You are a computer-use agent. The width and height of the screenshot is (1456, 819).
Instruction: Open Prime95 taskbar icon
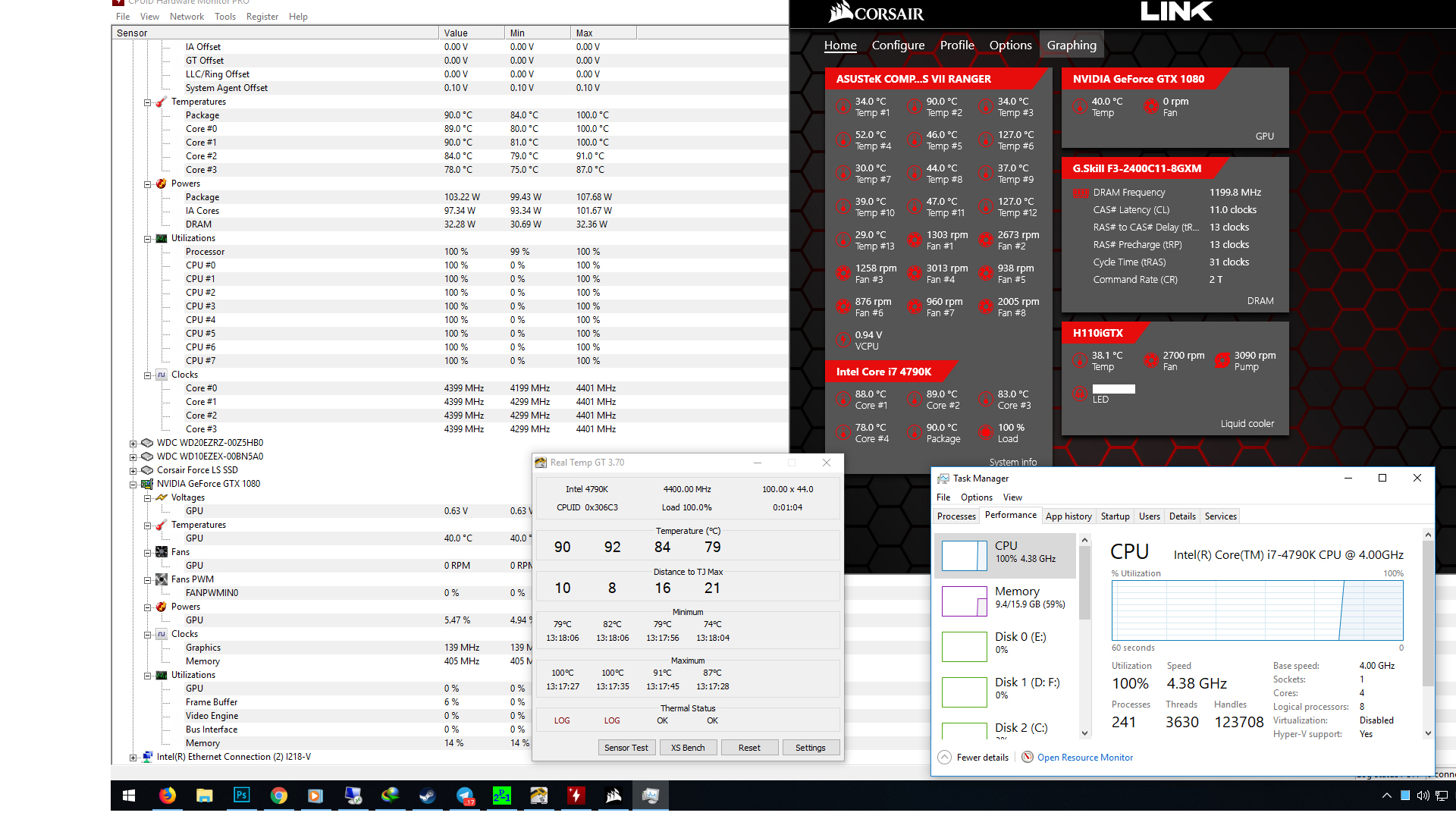502,795
